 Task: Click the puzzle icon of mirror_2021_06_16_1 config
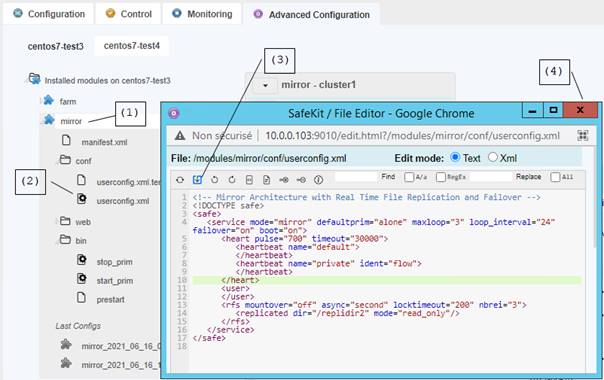pyautogui.click(x=66, y=363)
